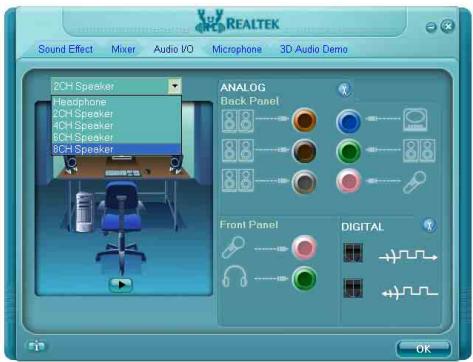The image size is (473, 362).
Task: Click the green back panel output jack
Action: [349, 151]
